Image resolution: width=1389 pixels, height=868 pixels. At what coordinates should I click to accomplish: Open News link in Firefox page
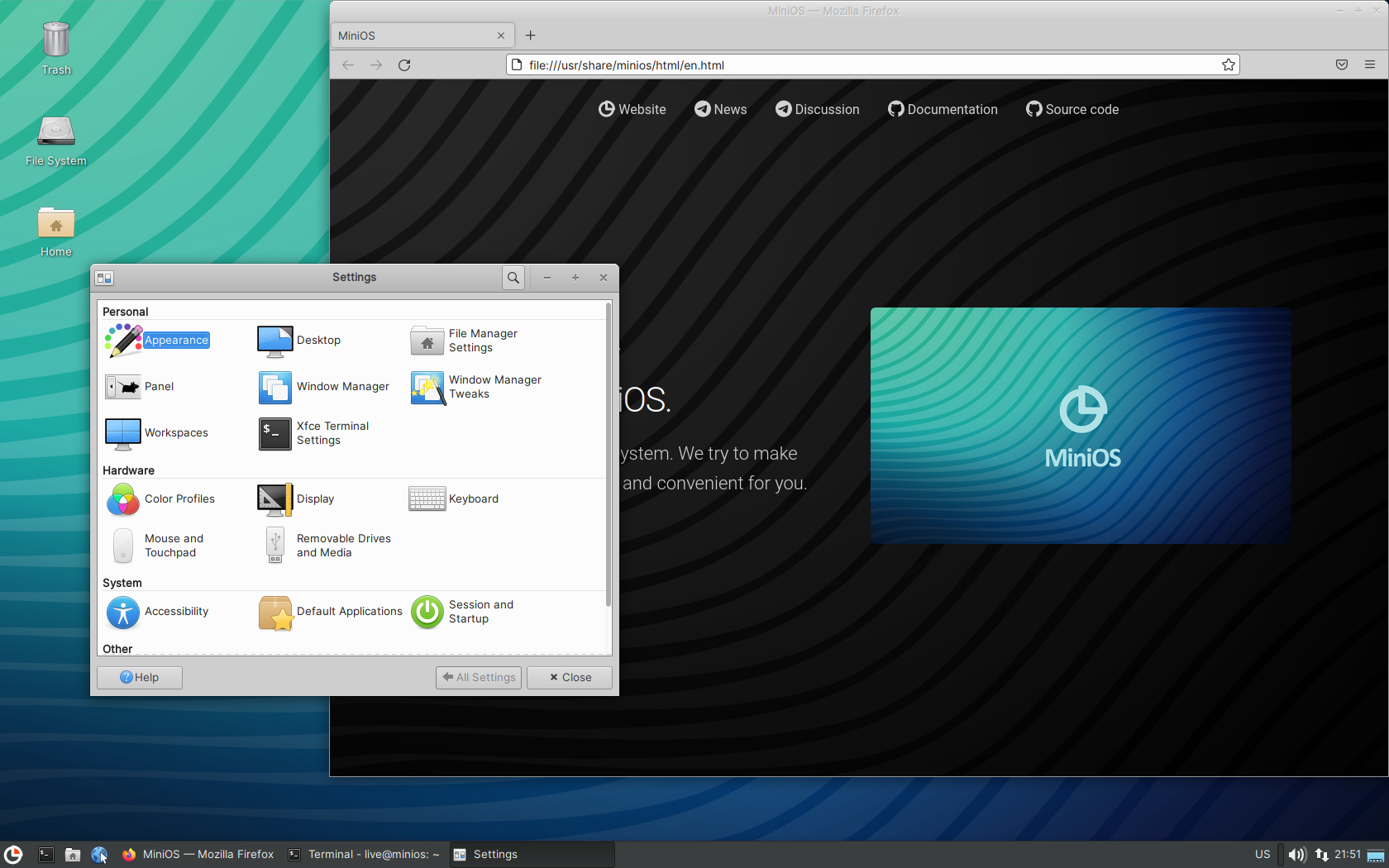tap(720, 109)
